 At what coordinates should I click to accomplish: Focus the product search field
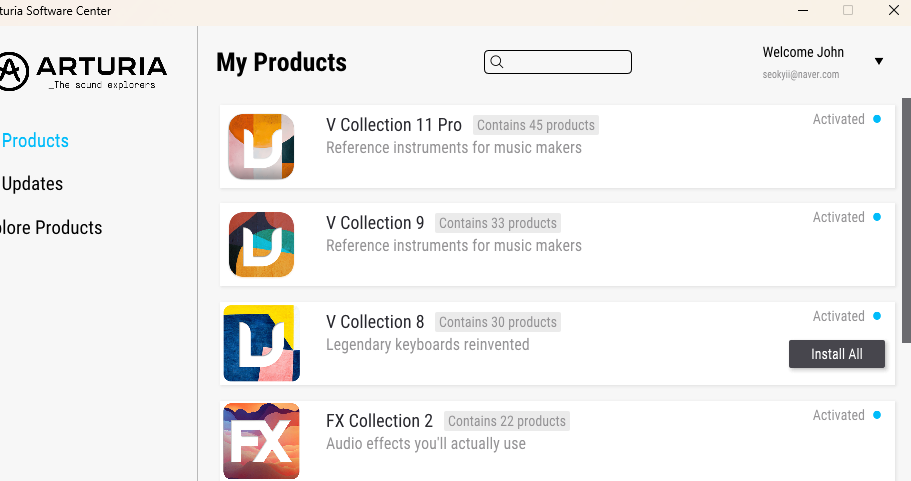pyautogui.click(x=567, y=62)
